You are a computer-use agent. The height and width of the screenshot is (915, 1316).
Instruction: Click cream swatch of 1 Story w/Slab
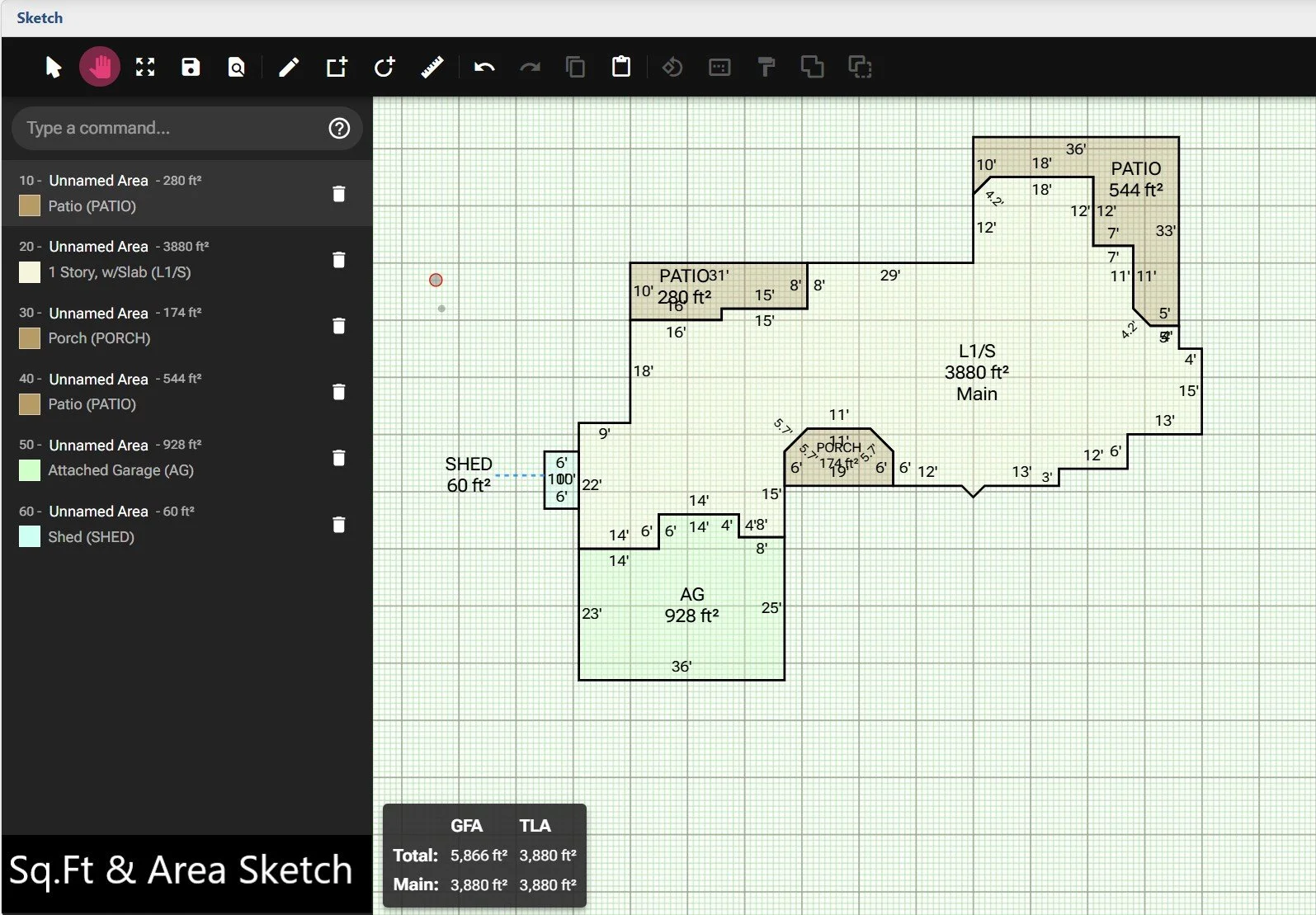[30, 272]
